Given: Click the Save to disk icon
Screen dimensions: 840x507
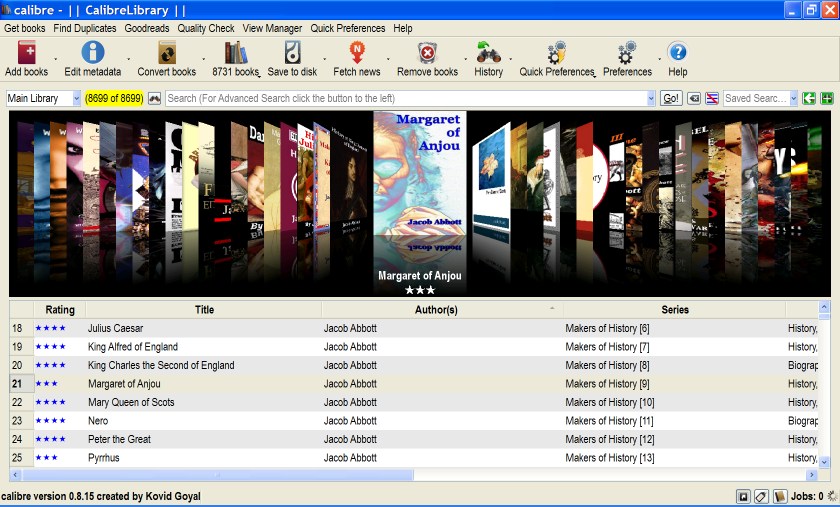Looking at the screenshot, I should pyautogui.click(x=292, y=53).
